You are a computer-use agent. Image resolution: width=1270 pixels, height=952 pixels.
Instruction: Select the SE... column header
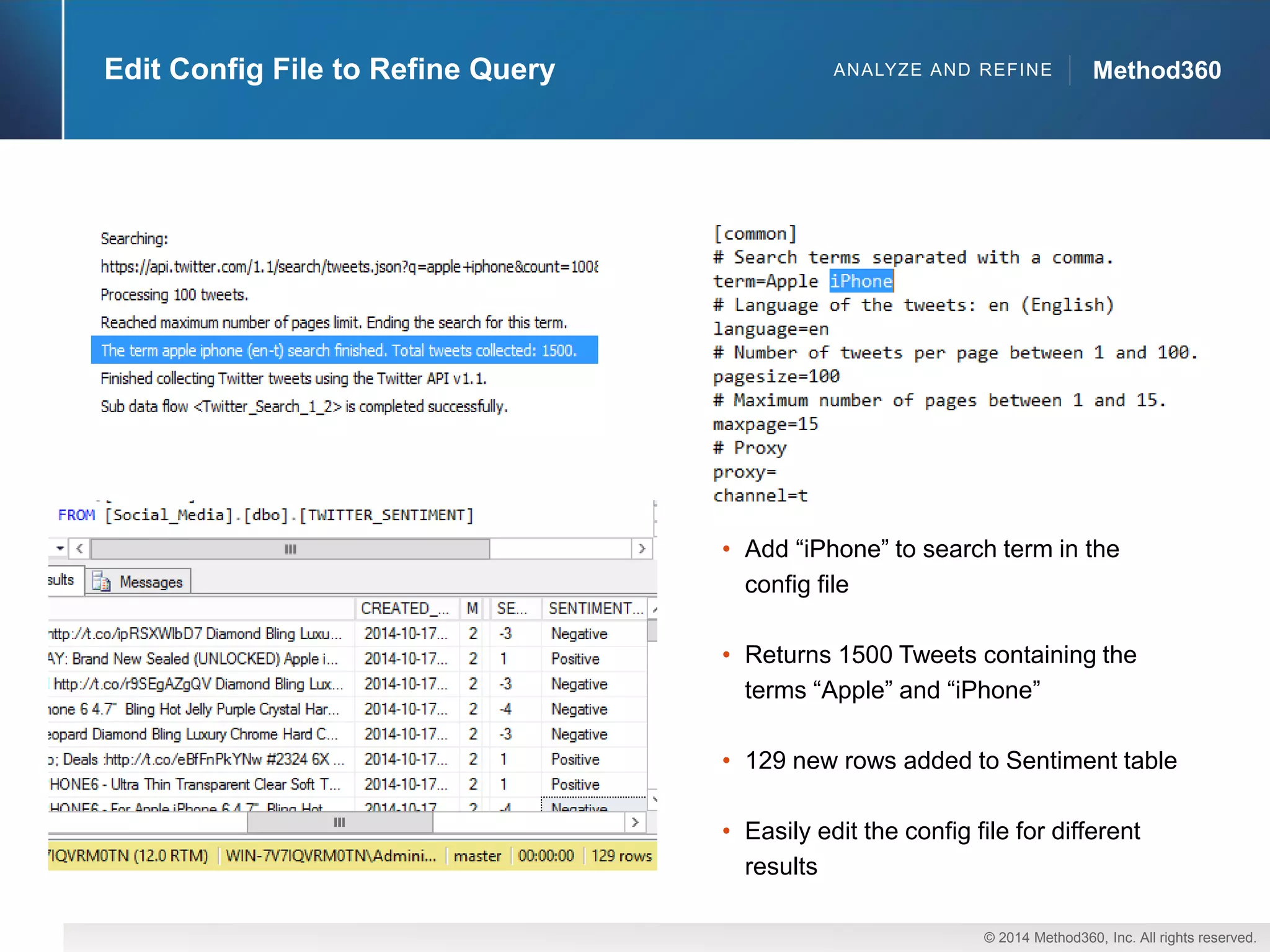[x=514, y=609]
